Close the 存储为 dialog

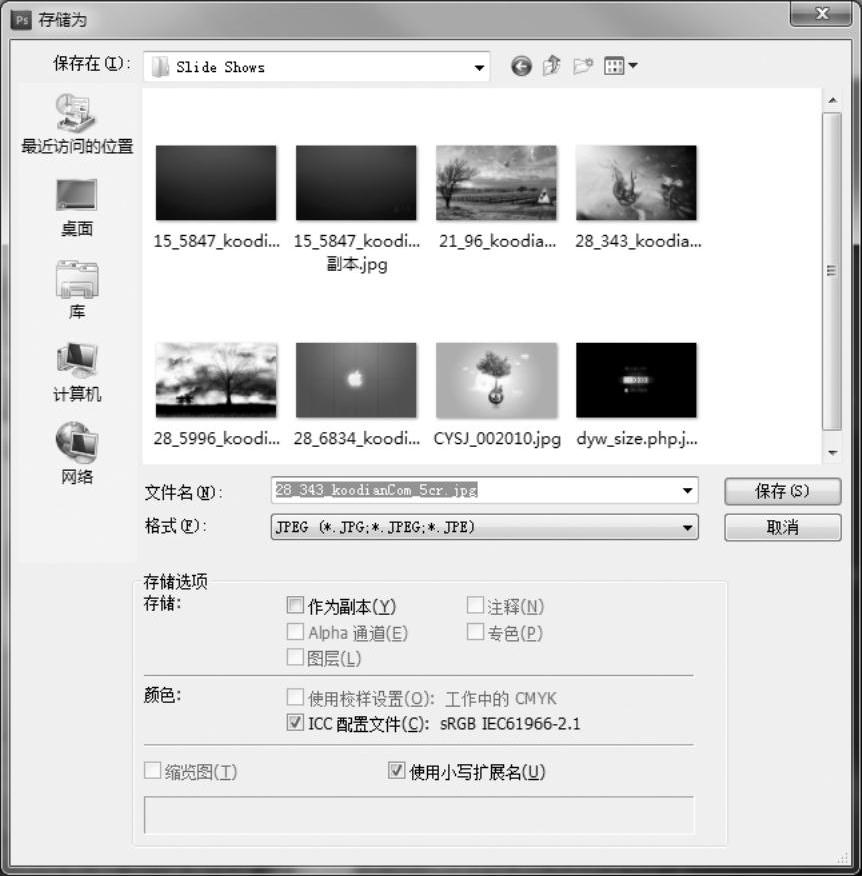click(821, 13)
